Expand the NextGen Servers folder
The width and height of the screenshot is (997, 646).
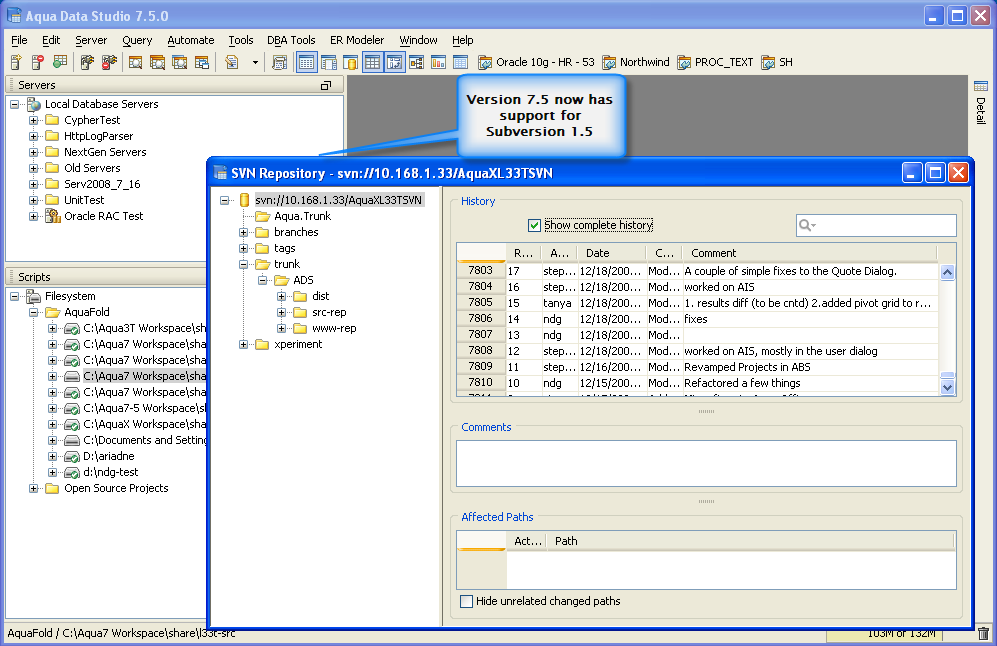(x=34, y=152)
